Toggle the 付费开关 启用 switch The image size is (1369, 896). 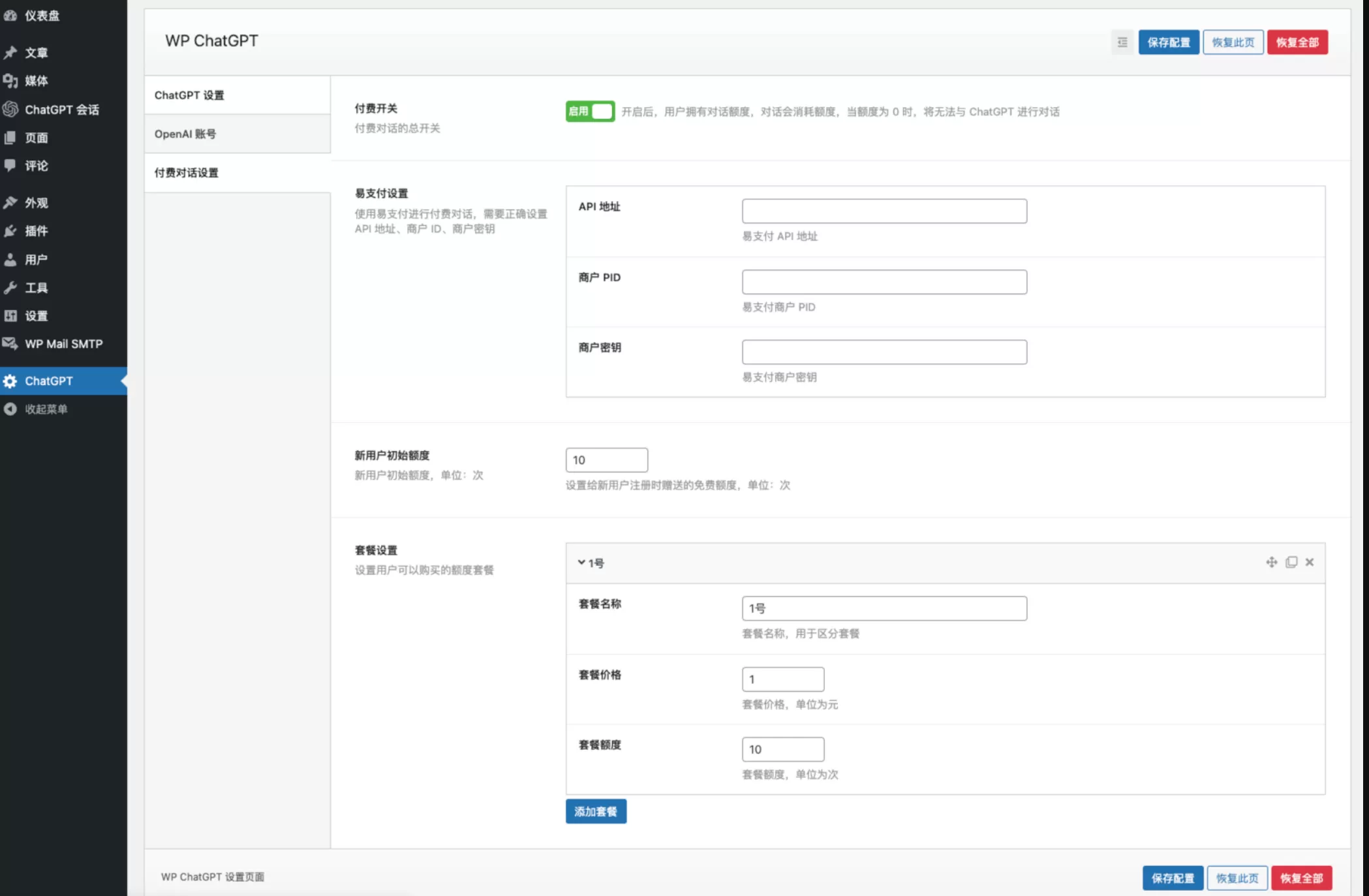click(590, 112)
